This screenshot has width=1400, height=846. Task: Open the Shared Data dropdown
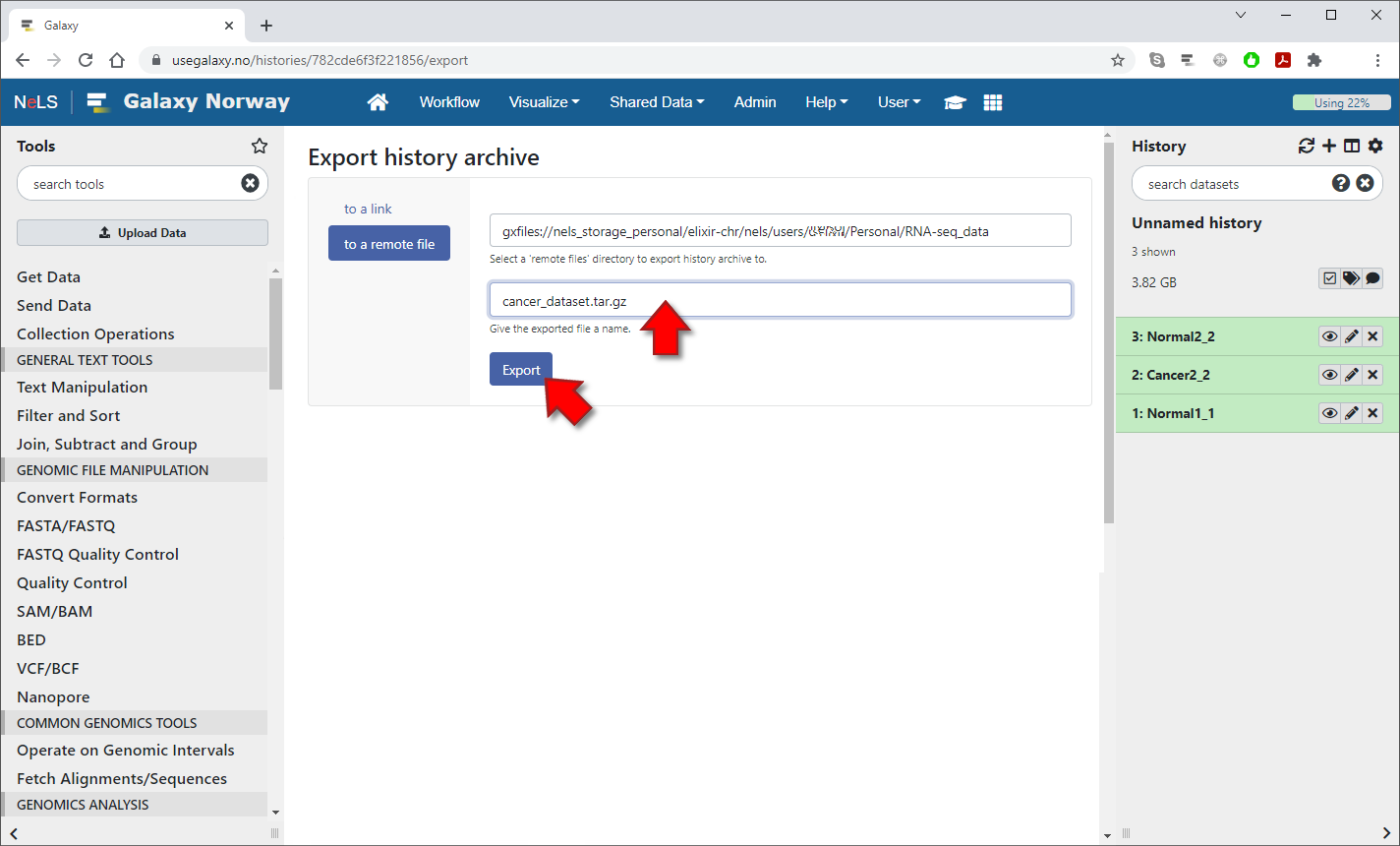pyautogui.click(x=657, y=102)
